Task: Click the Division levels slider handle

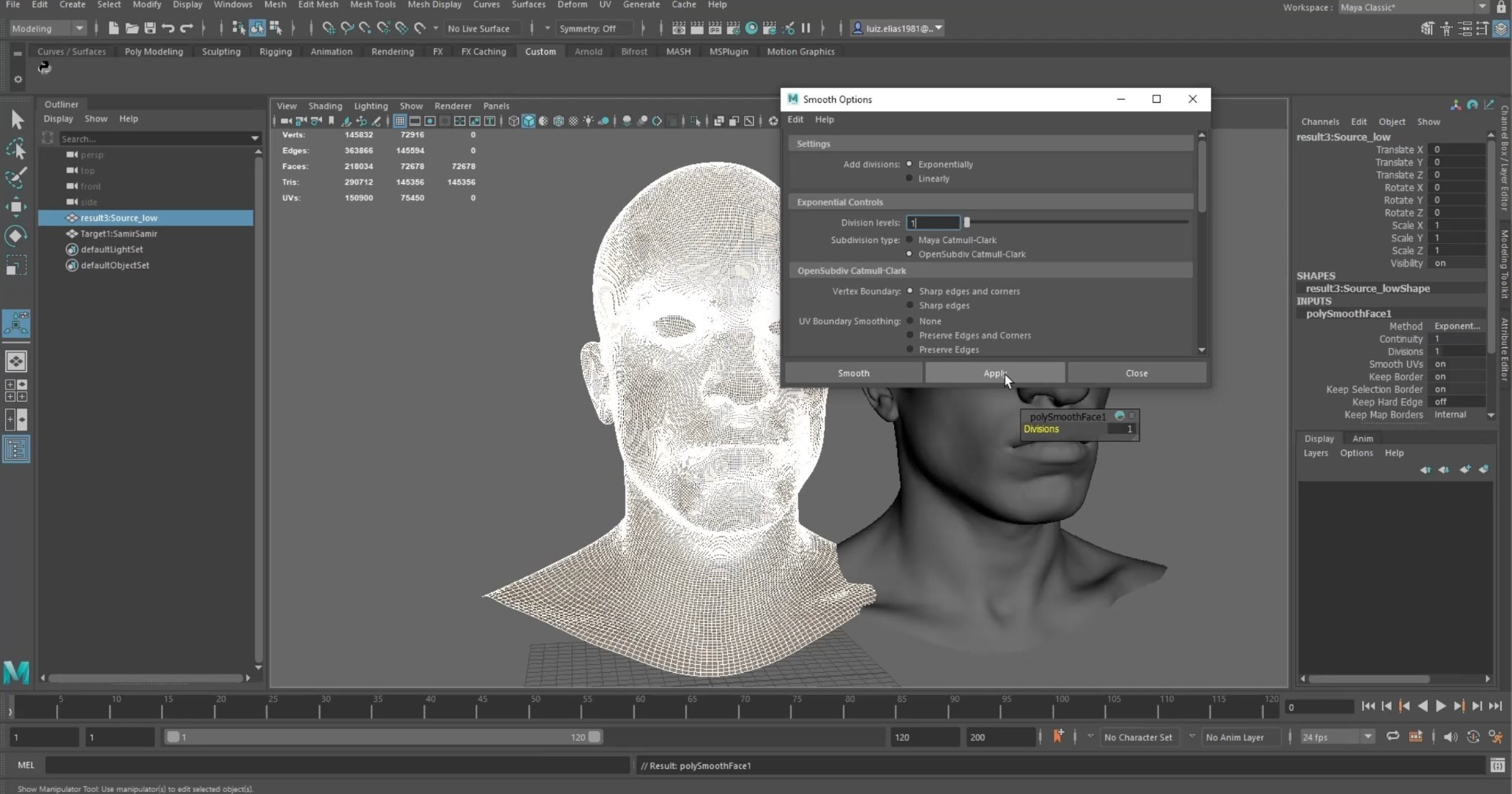Action: tap(966, 222)
